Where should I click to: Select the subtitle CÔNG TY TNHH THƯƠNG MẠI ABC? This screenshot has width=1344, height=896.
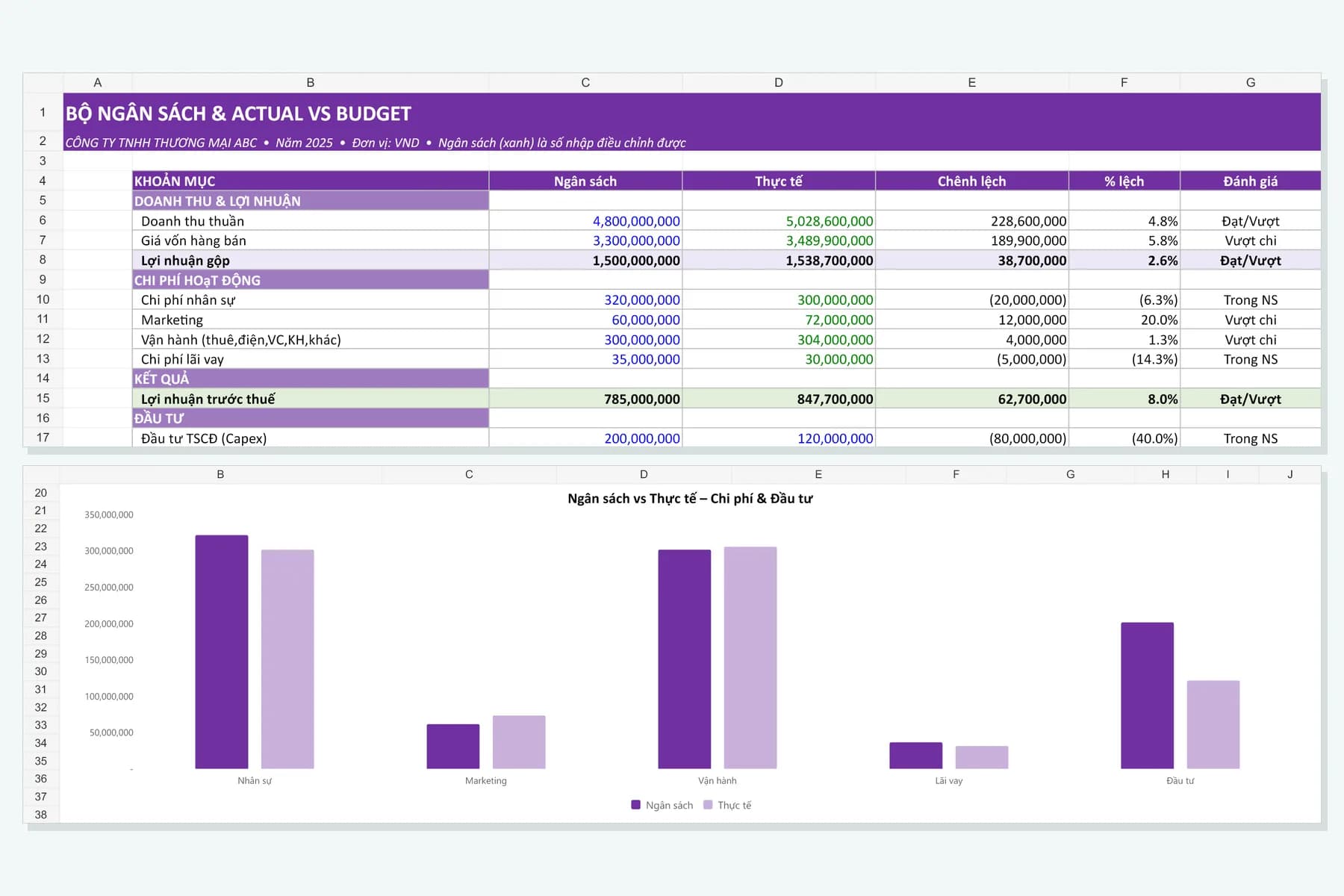pyautogui.click(x=161, y=143)
